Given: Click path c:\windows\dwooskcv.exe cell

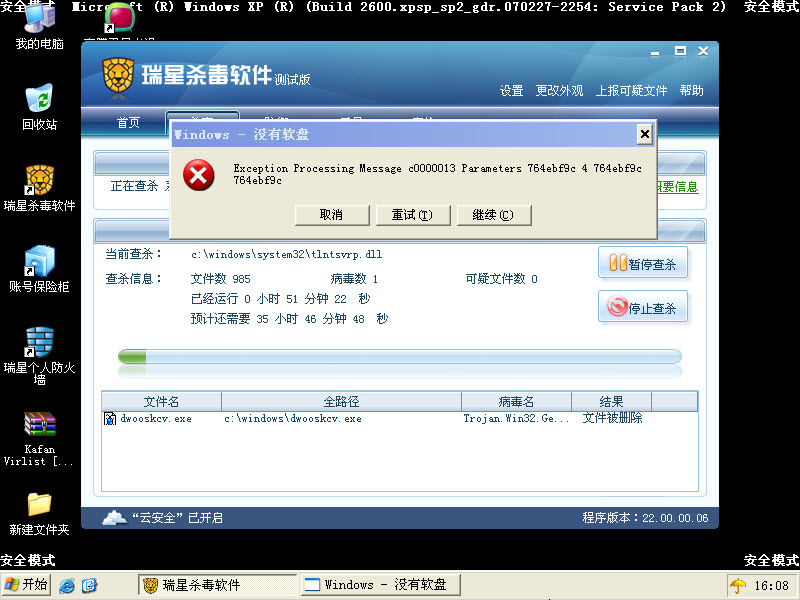Looking at the screenshot, I should (293, 419).
